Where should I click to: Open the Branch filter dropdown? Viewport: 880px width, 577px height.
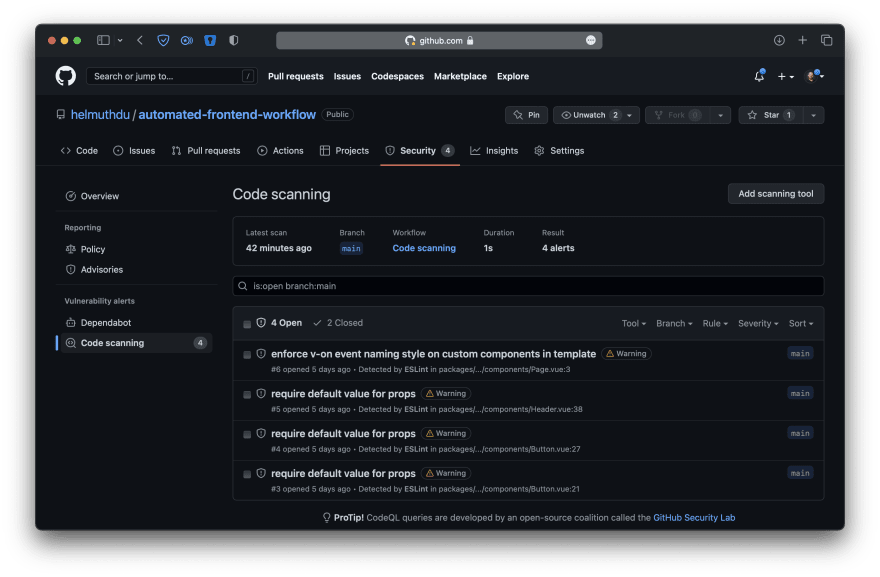click(674, 323)
